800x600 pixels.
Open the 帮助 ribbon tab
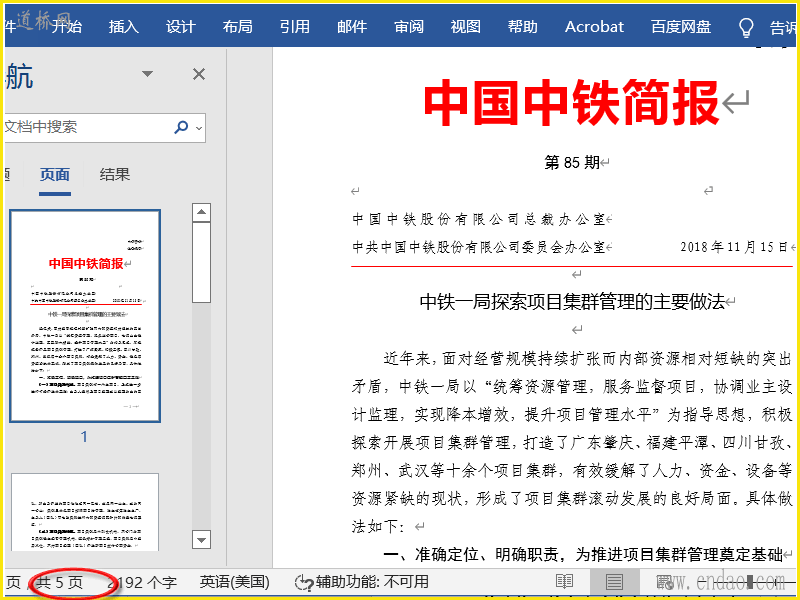[523, 27]
